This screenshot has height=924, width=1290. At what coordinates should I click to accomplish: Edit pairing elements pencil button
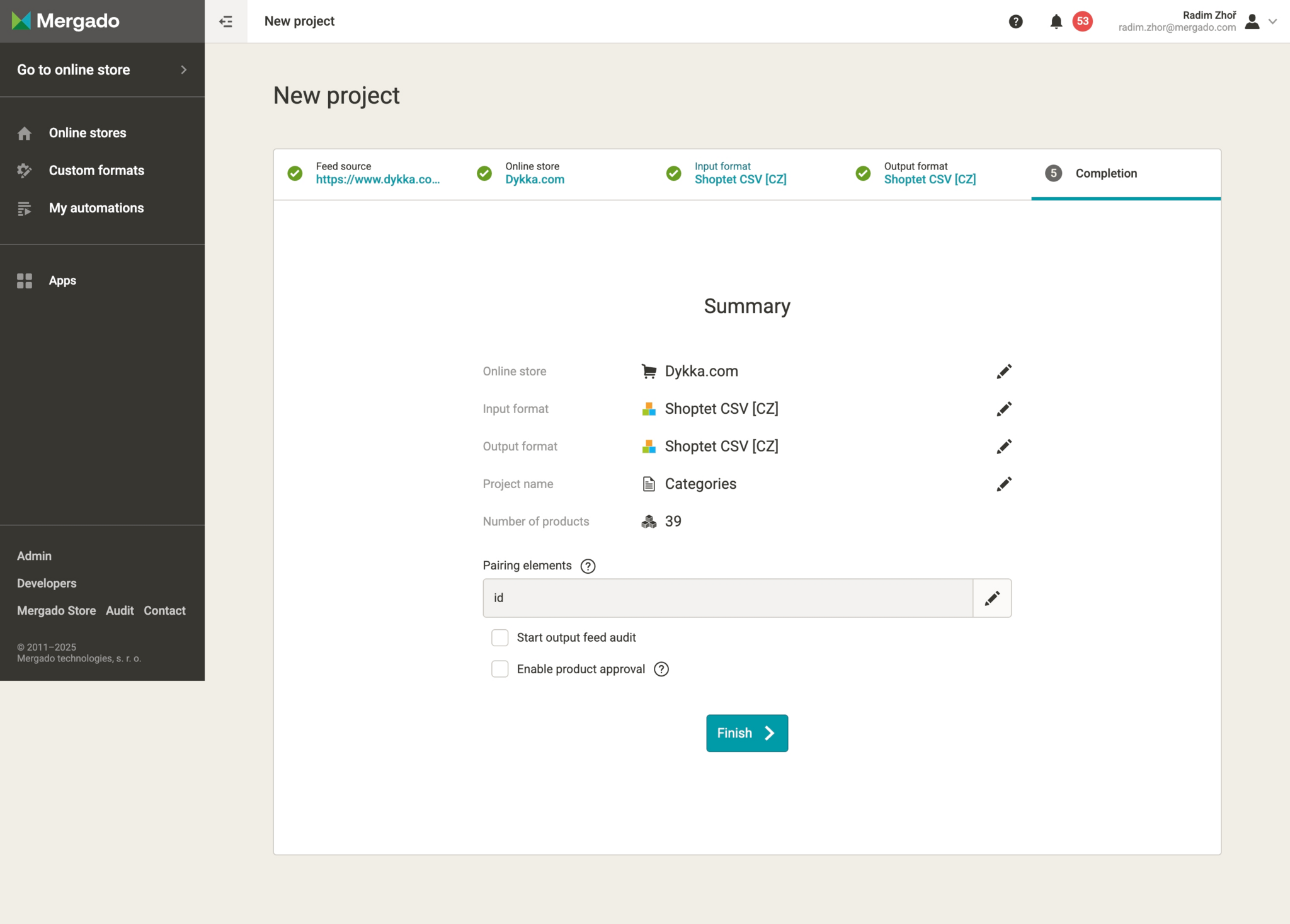pos(992,598)
